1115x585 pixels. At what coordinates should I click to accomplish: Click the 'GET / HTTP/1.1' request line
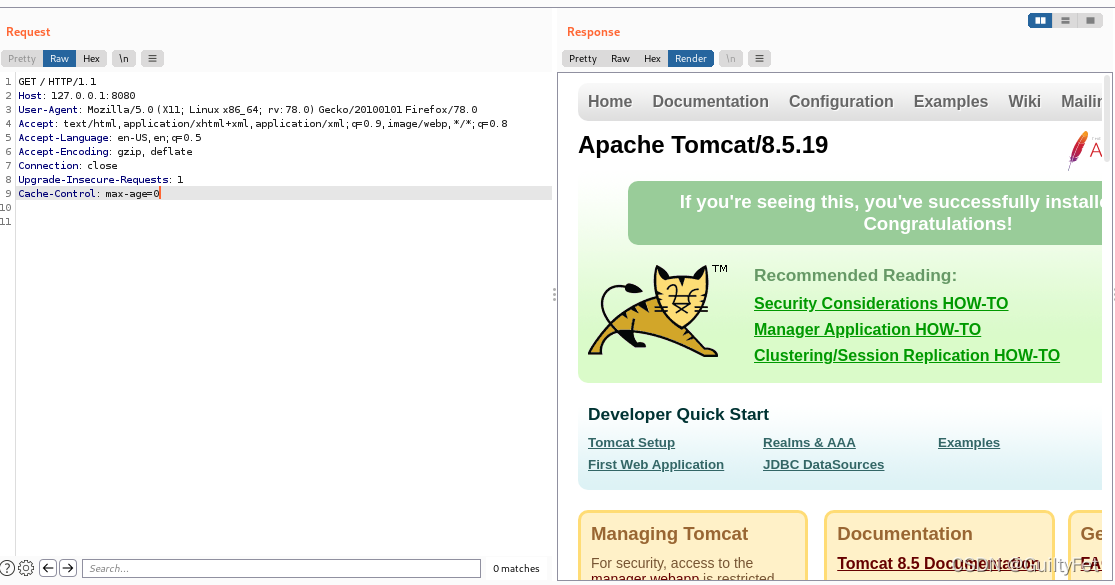point(57,82)
